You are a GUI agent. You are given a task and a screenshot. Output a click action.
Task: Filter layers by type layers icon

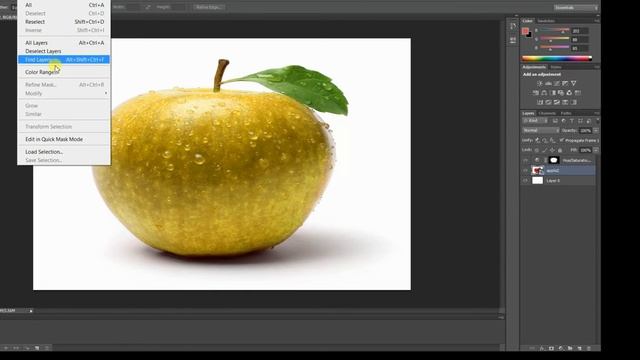tap(572, 121)
